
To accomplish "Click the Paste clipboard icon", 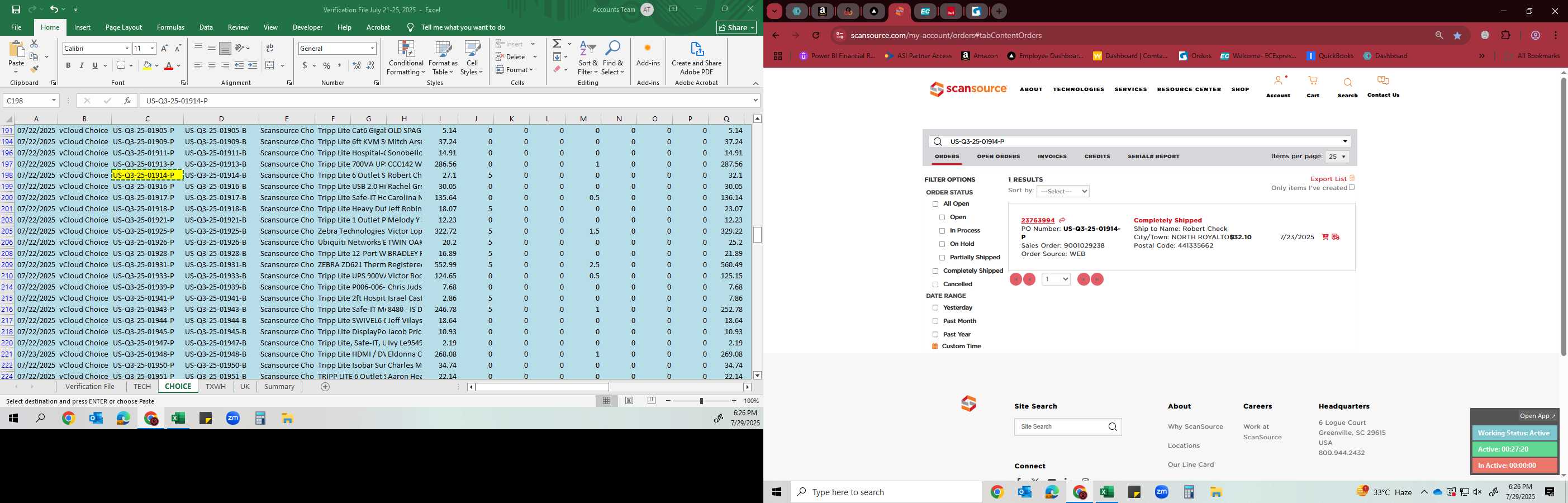I will tap(16, 50).
